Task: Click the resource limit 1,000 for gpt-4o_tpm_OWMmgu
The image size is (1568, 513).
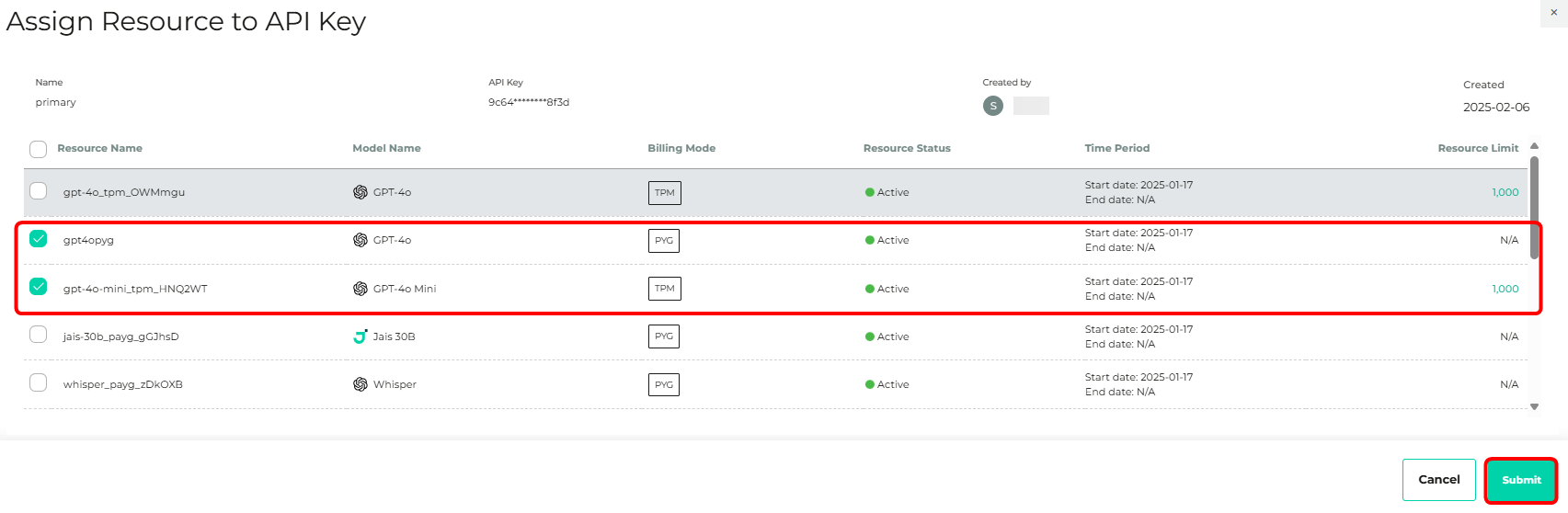Action: pyautogui.click(x=1505, y=192)
